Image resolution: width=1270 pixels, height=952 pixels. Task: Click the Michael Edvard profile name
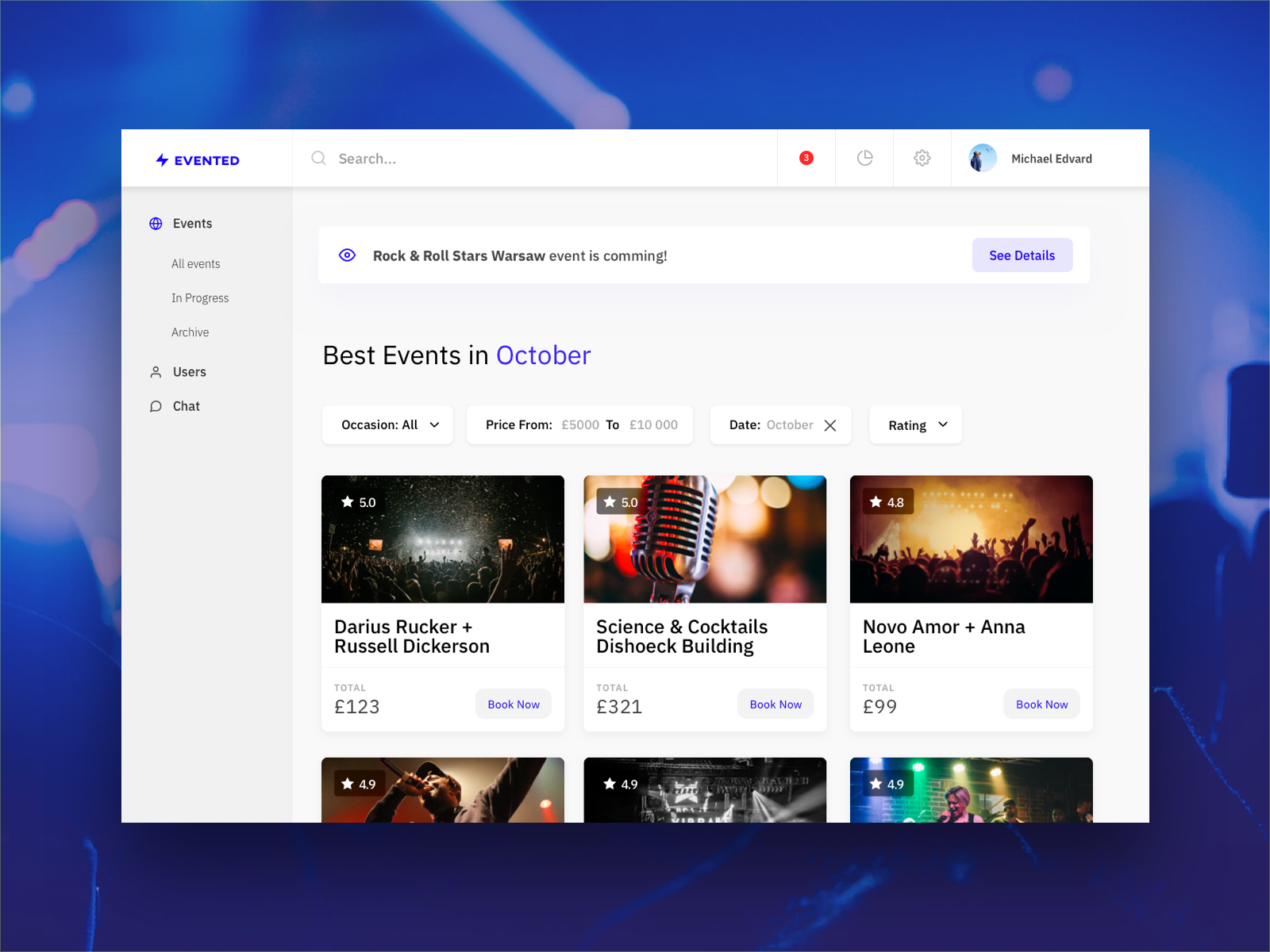[1052, 159]
